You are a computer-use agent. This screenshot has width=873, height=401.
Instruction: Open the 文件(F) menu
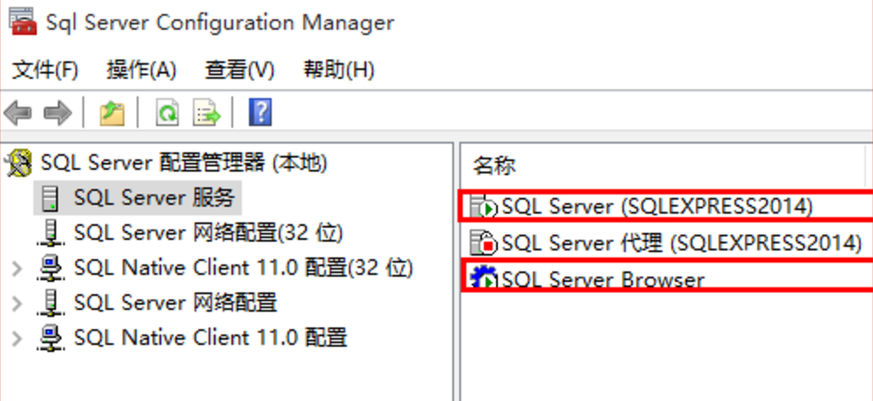(x=45, y=71)
